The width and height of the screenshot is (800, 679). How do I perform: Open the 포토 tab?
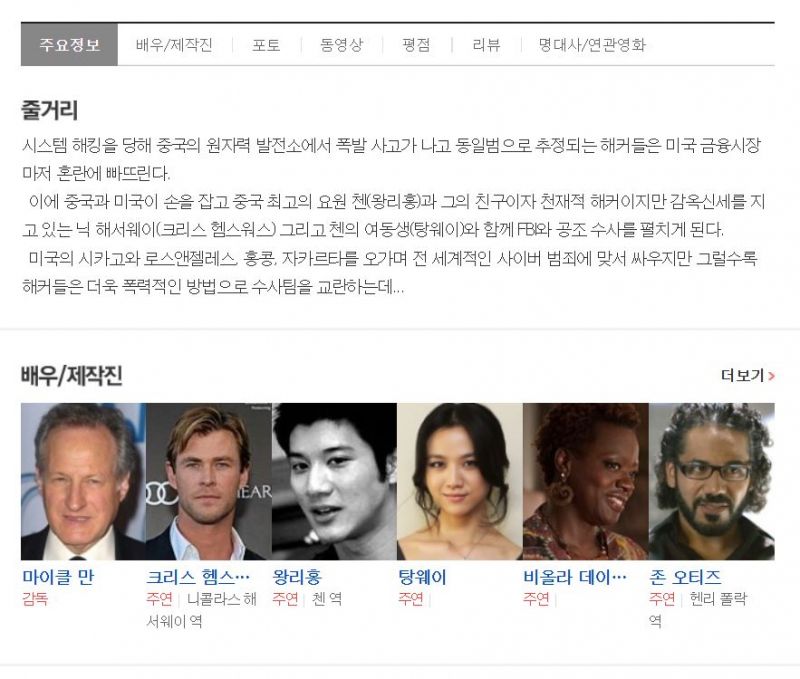266,45
